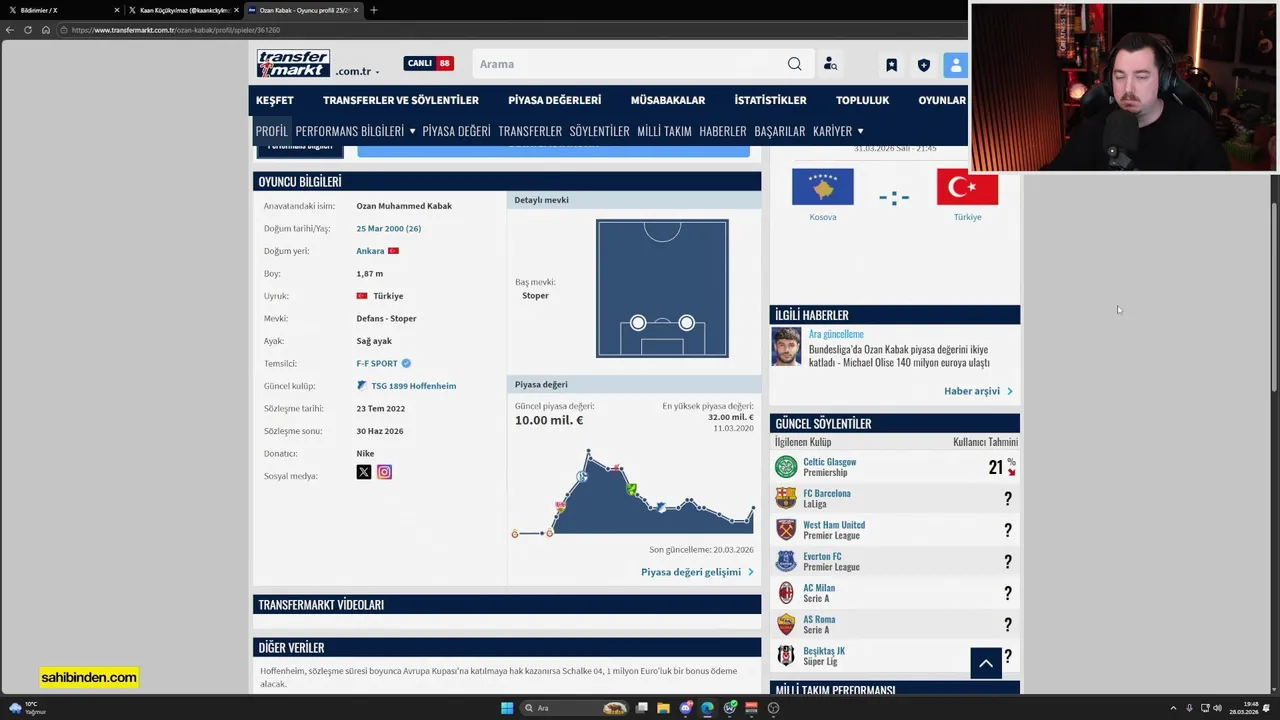Click the Kosova flag
Screen dimensions: 1280x720
click(823, 187)
